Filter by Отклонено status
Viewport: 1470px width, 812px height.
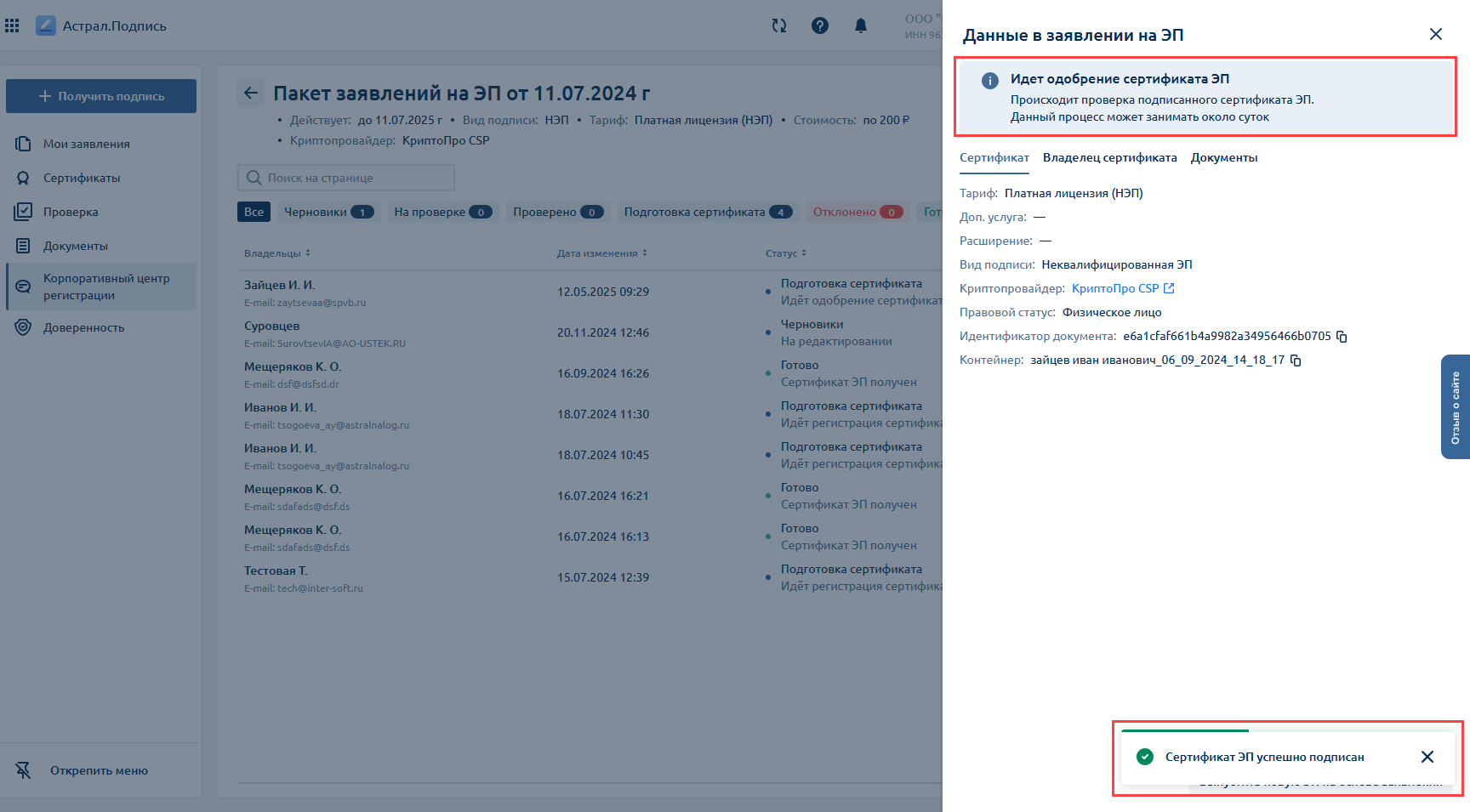[x=857, y=212]
